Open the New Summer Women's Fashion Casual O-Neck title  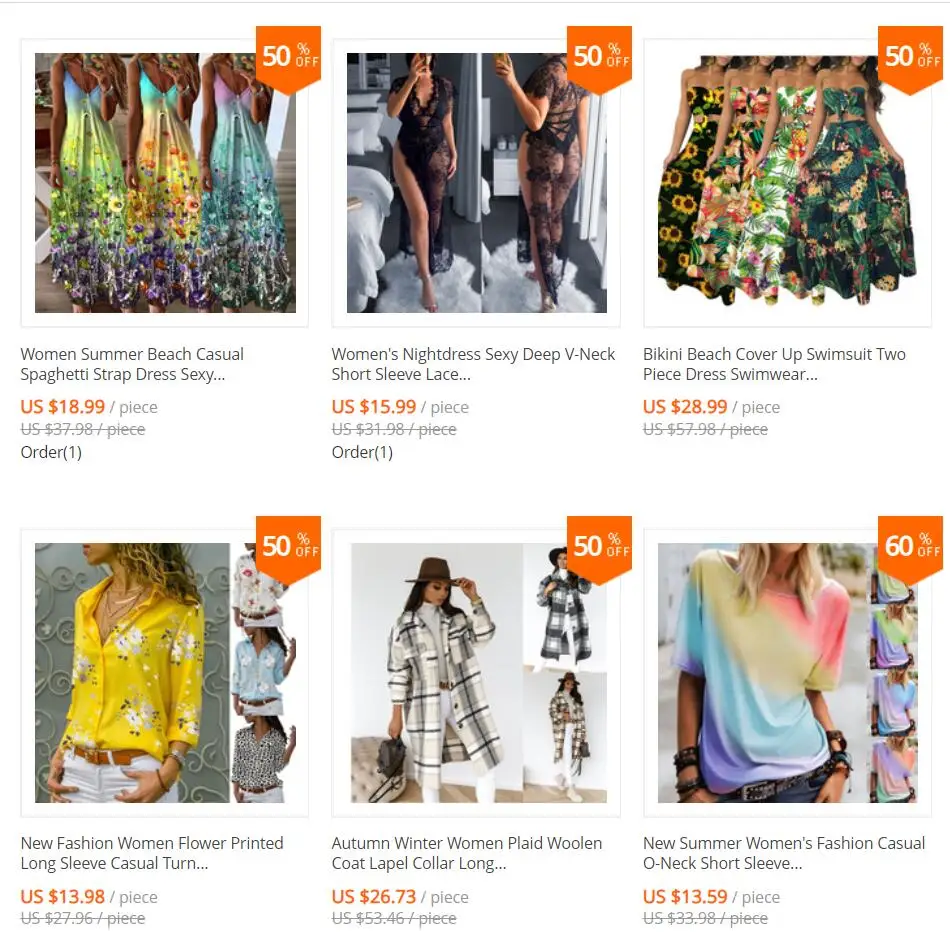(x=784, y=853)
